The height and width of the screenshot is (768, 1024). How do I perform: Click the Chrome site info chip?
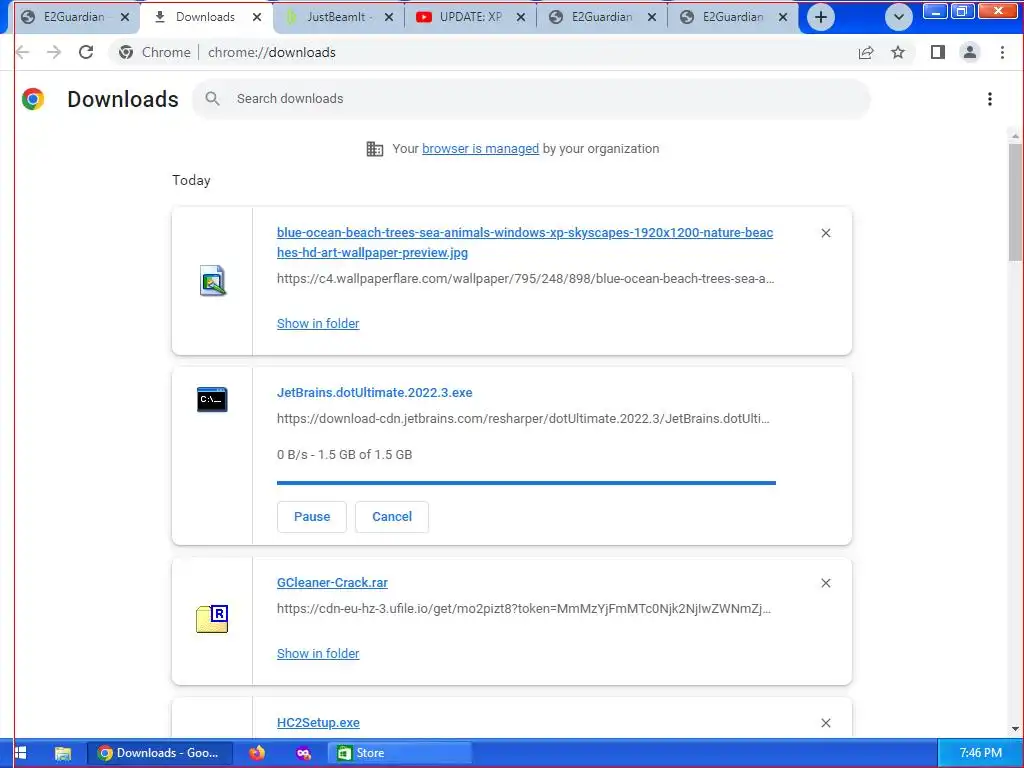(155, 52)
